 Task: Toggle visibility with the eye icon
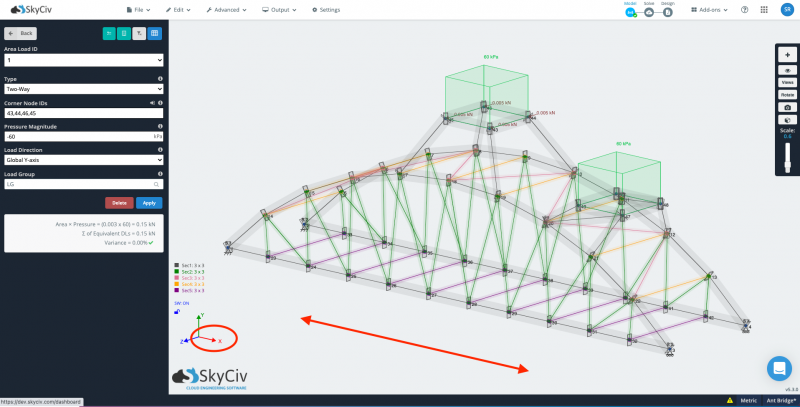[788, 70]
